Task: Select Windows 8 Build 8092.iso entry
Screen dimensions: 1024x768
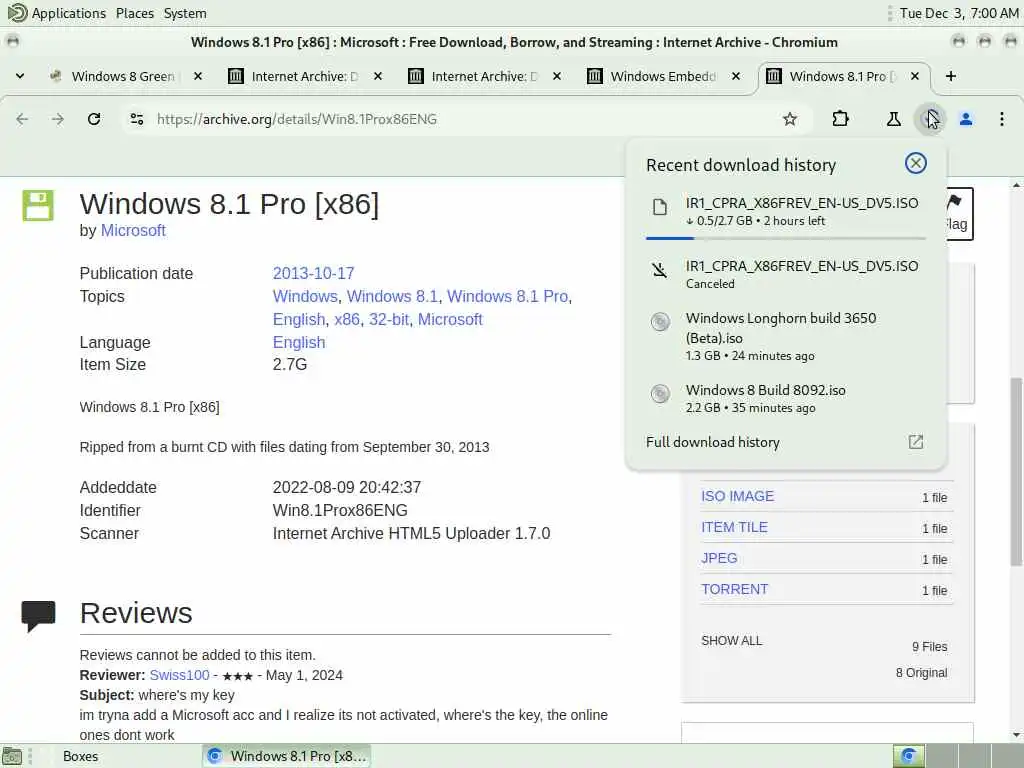Action: coord(786,398)
